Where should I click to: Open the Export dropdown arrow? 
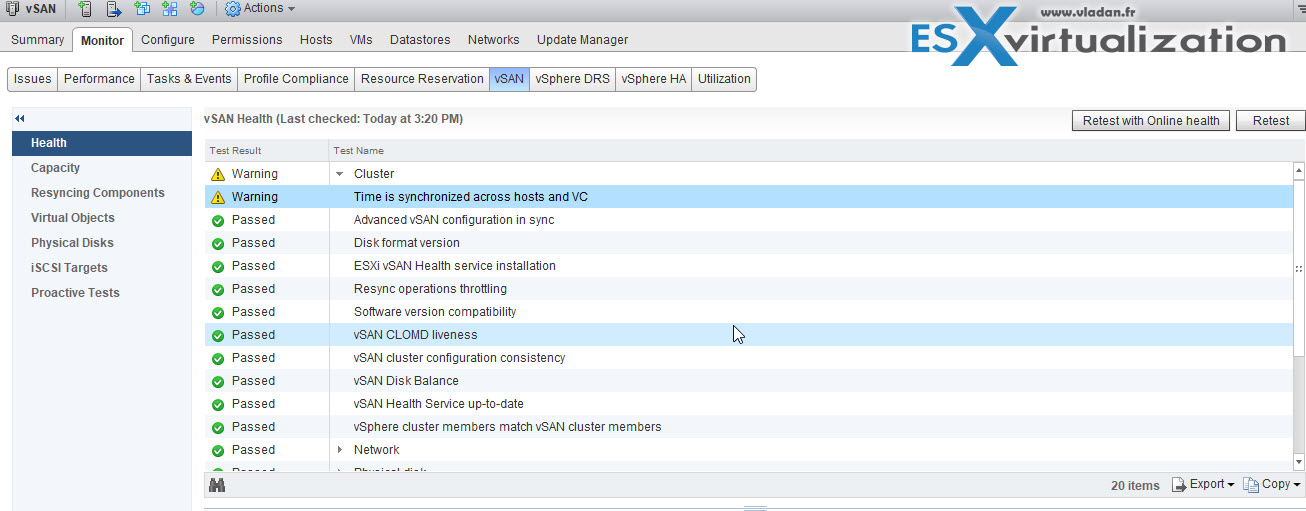tap(1230, 485)
